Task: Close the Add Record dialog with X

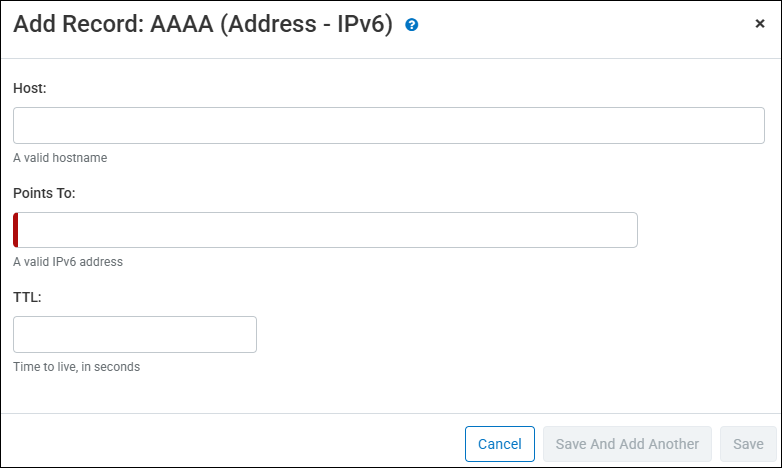Action: click(760, 24)
